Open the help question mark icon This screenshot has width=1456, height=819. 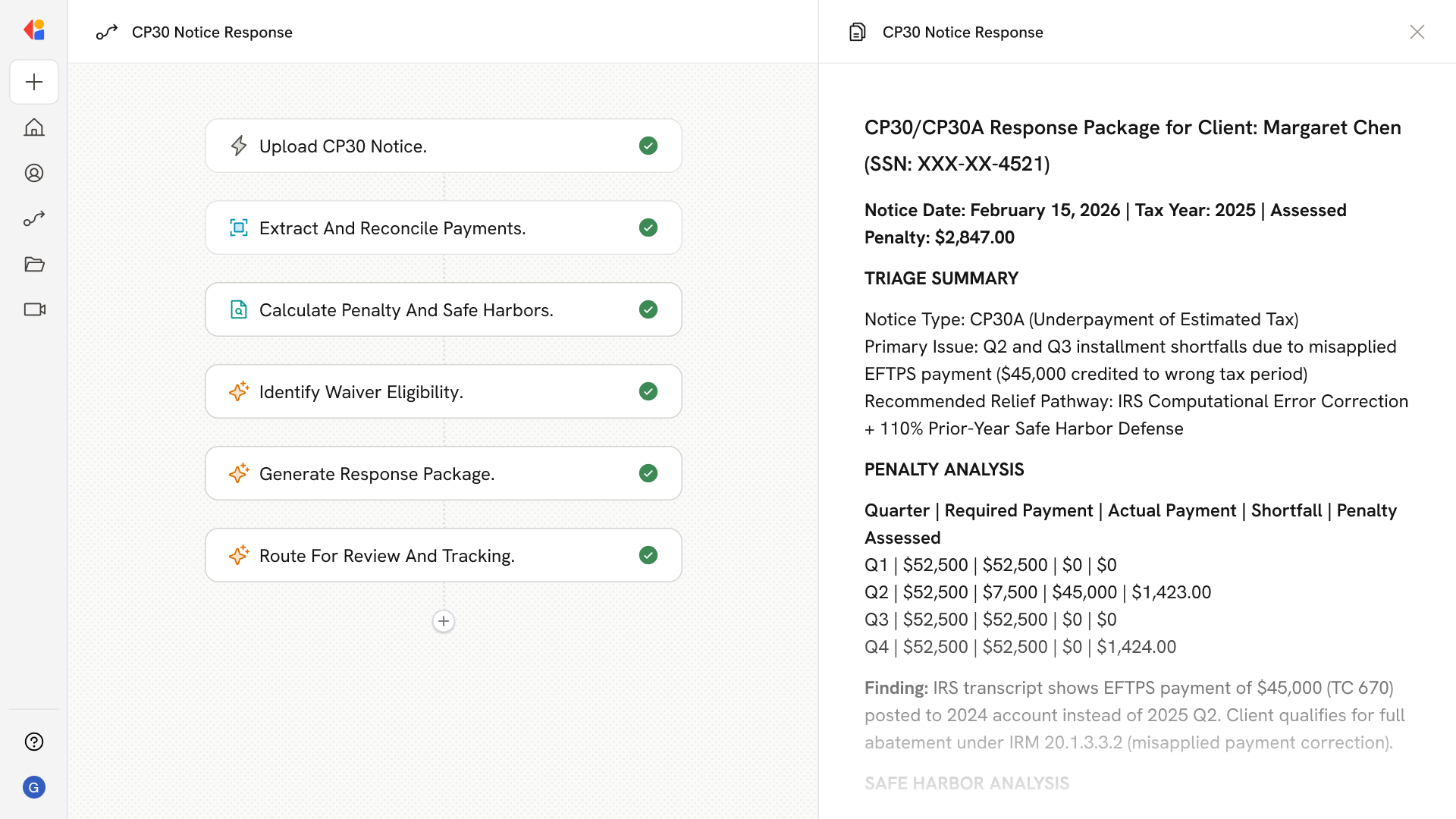34,742
